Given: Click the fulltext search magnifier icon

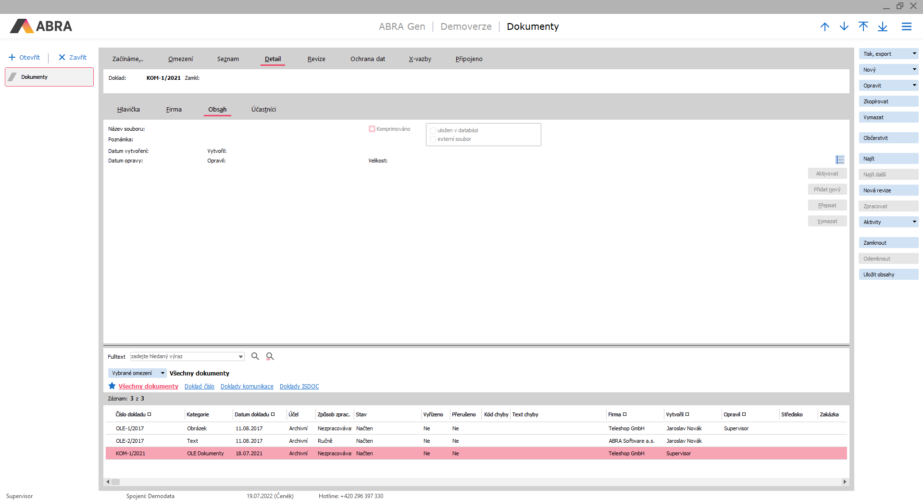Looking at the screenshot, I should [255, 356].
